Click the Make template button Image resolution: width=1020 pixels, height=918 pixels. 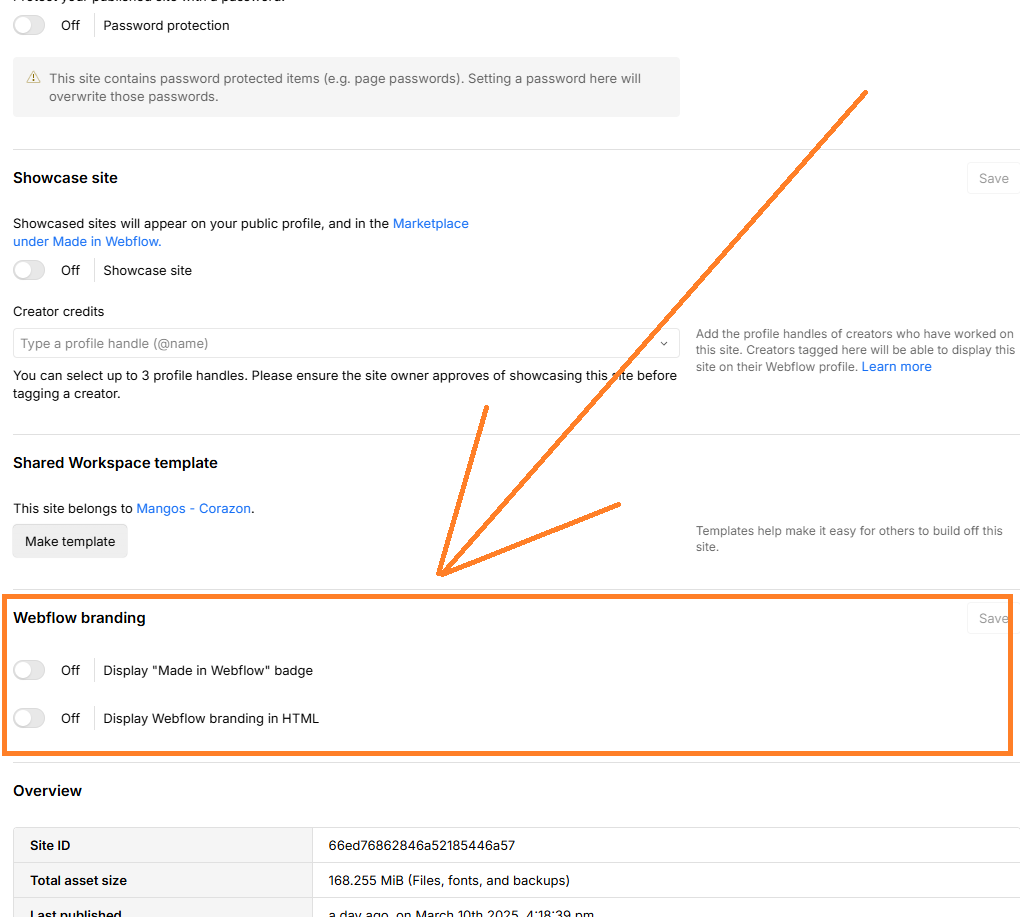[x=69, y=541]
